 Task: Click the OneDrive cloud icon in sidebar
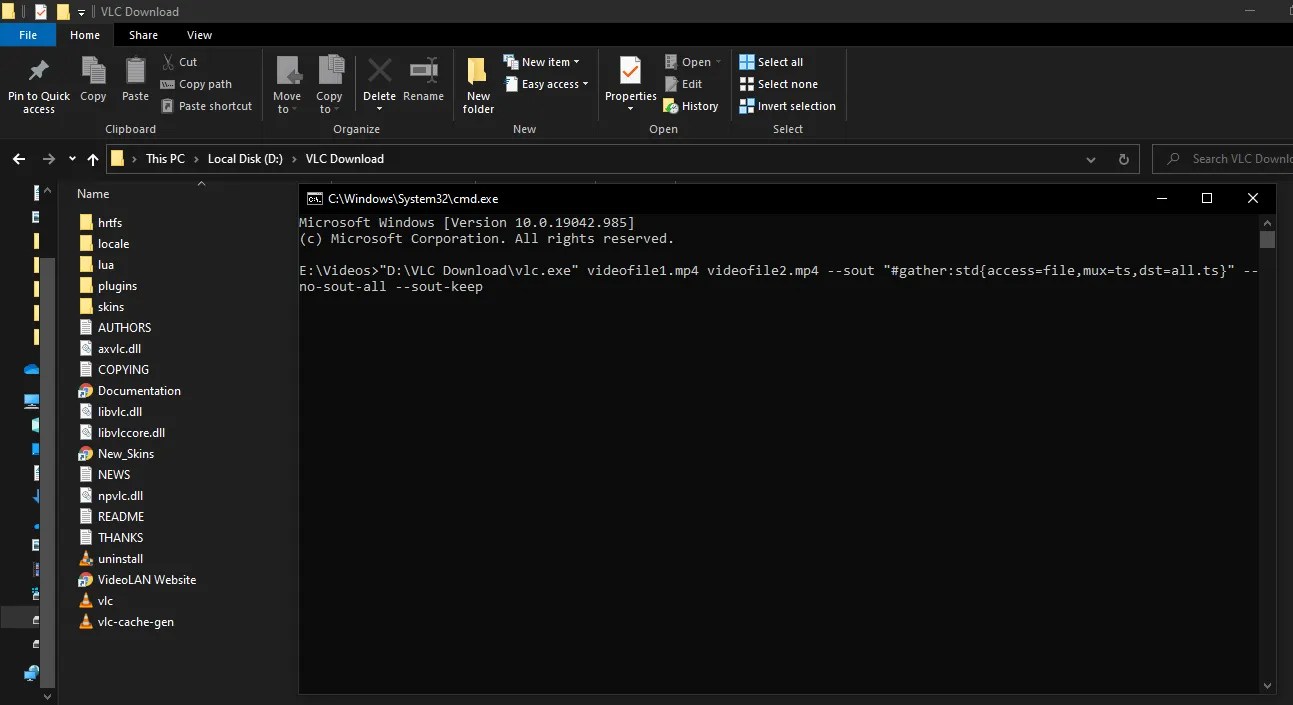(x=31, y=369)
